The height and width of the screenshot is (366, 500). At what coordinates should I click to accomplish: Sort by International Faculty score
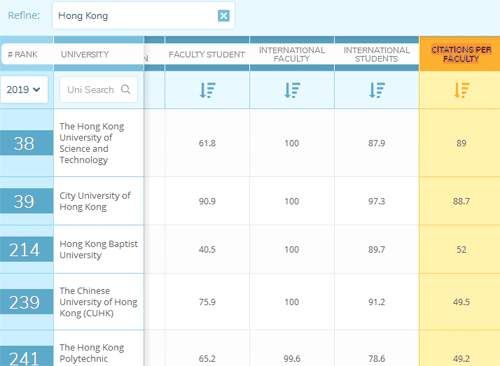click(x=292, y=90)
